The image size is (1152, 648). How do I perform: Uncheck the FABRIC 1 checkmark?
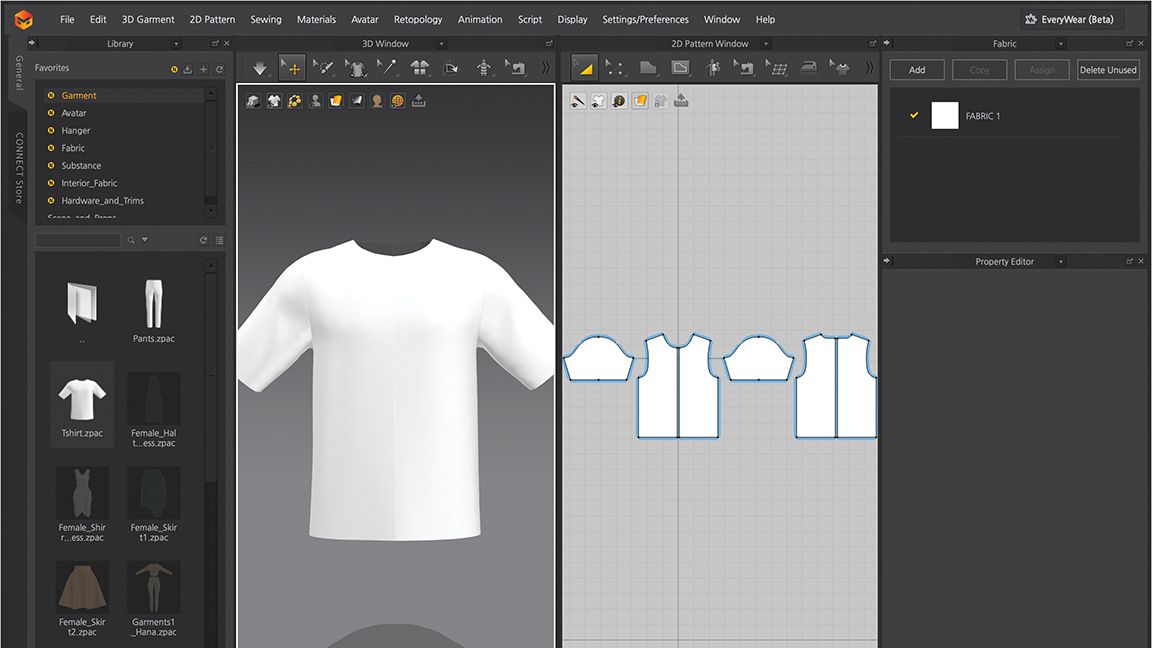click(913, 115)
